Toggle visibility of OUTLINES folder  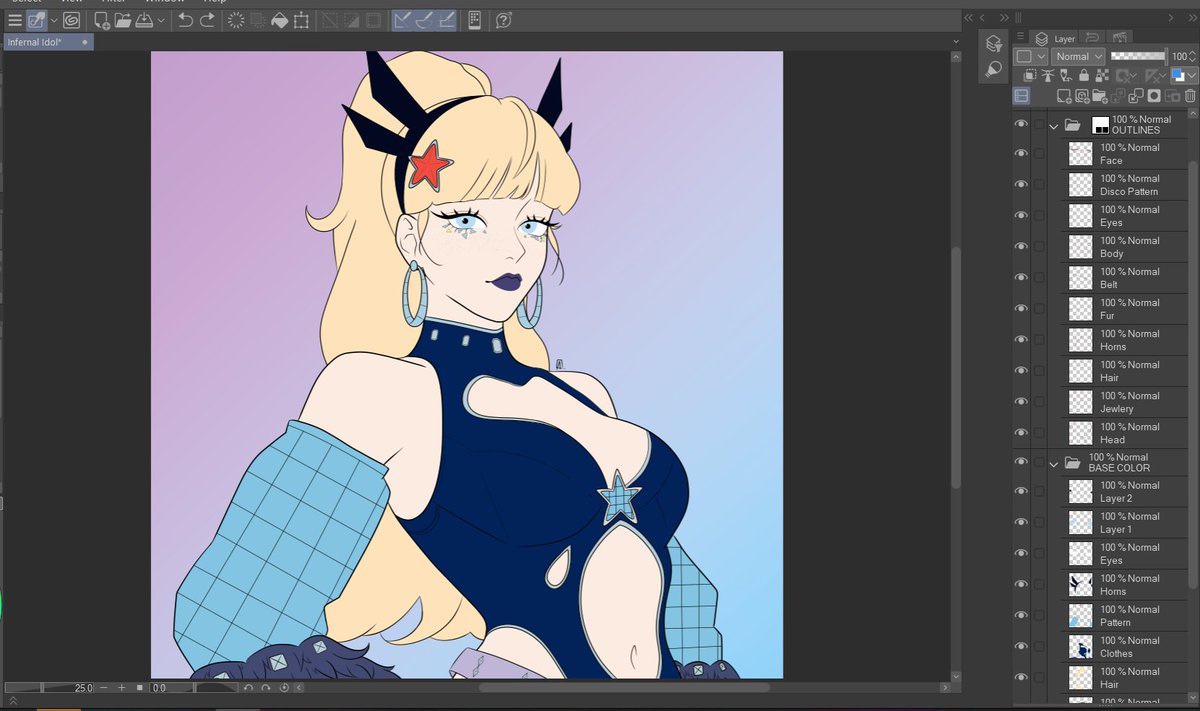coord(1021,124)
